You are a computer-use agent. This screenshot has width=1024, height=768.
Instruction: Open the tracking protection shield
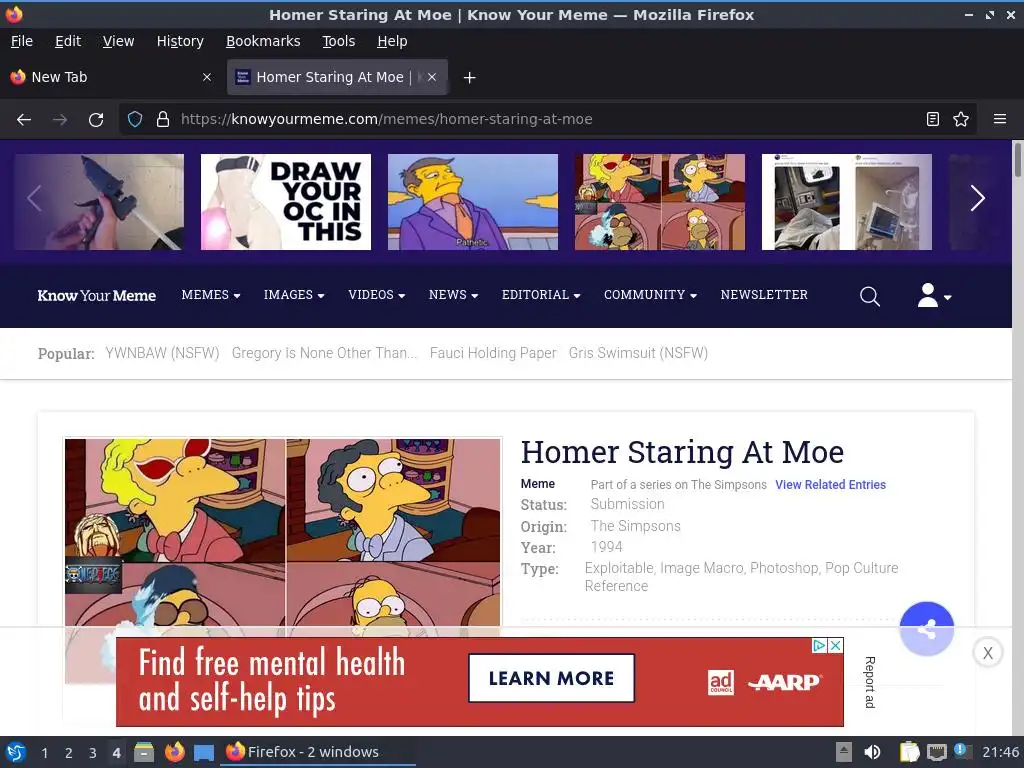coord(135,120)
